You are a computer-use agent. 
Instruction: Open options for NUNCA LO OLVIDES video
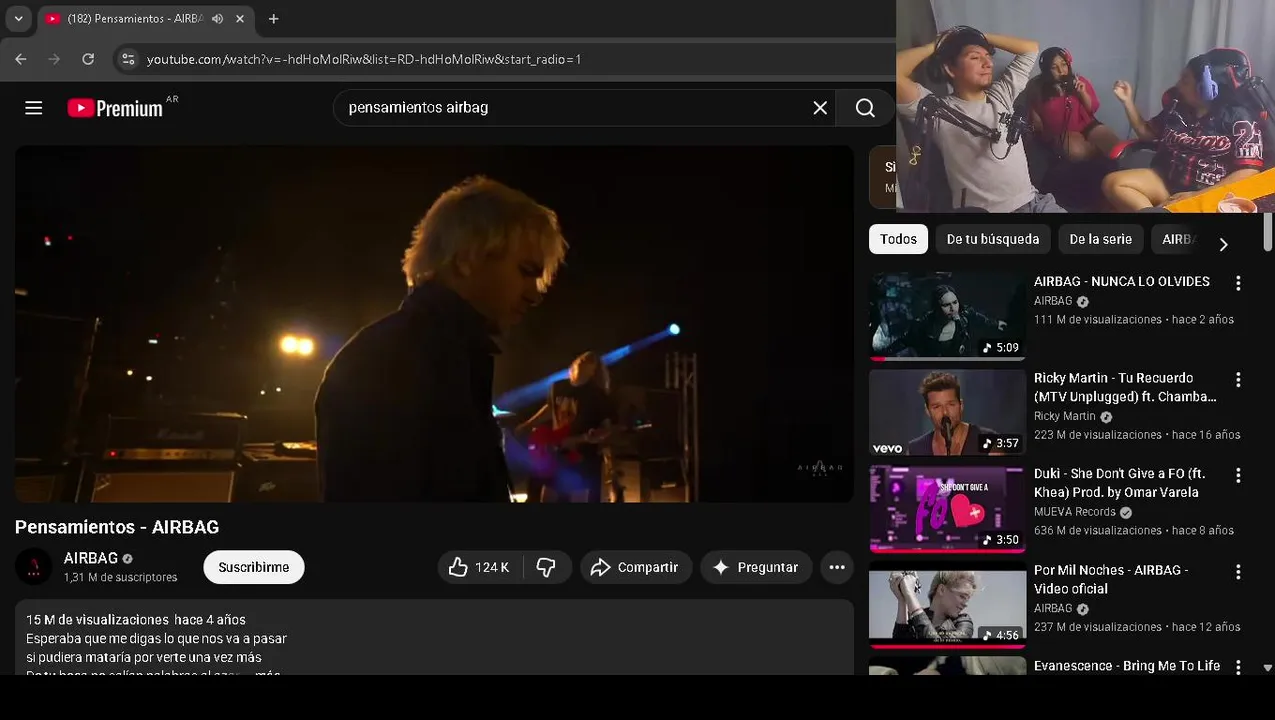pyautogui.click(x=1238, y=283)
